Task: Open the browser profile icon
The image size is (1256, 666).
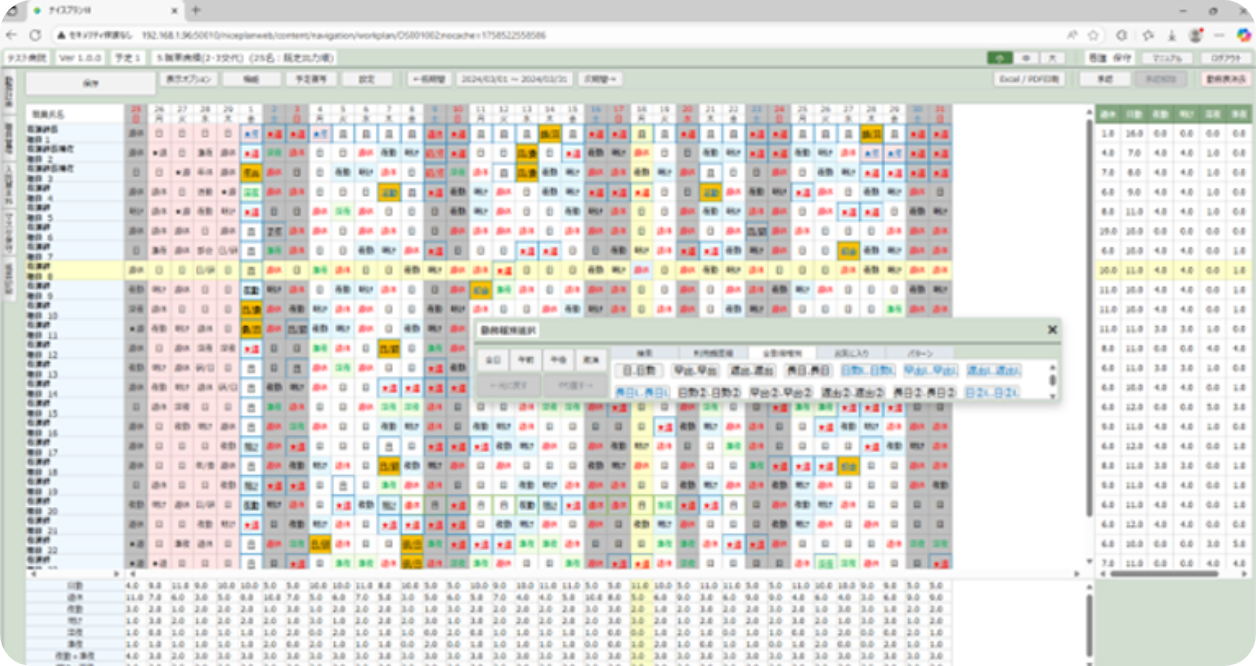Action: click(1197, 34)
